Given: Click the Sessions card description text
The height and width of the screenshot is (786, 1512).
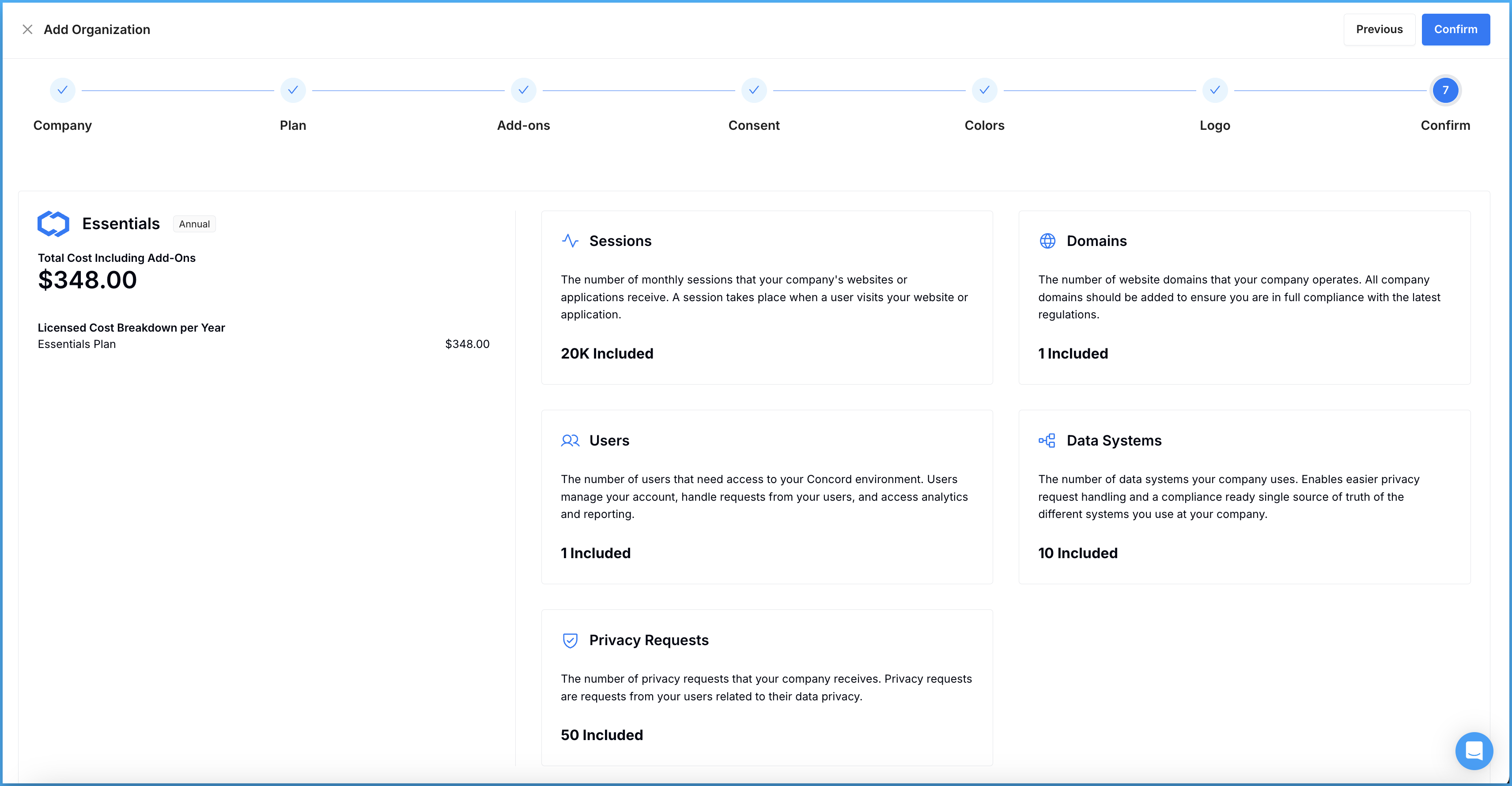Looking at the screenshot, I should coord(764,297).
